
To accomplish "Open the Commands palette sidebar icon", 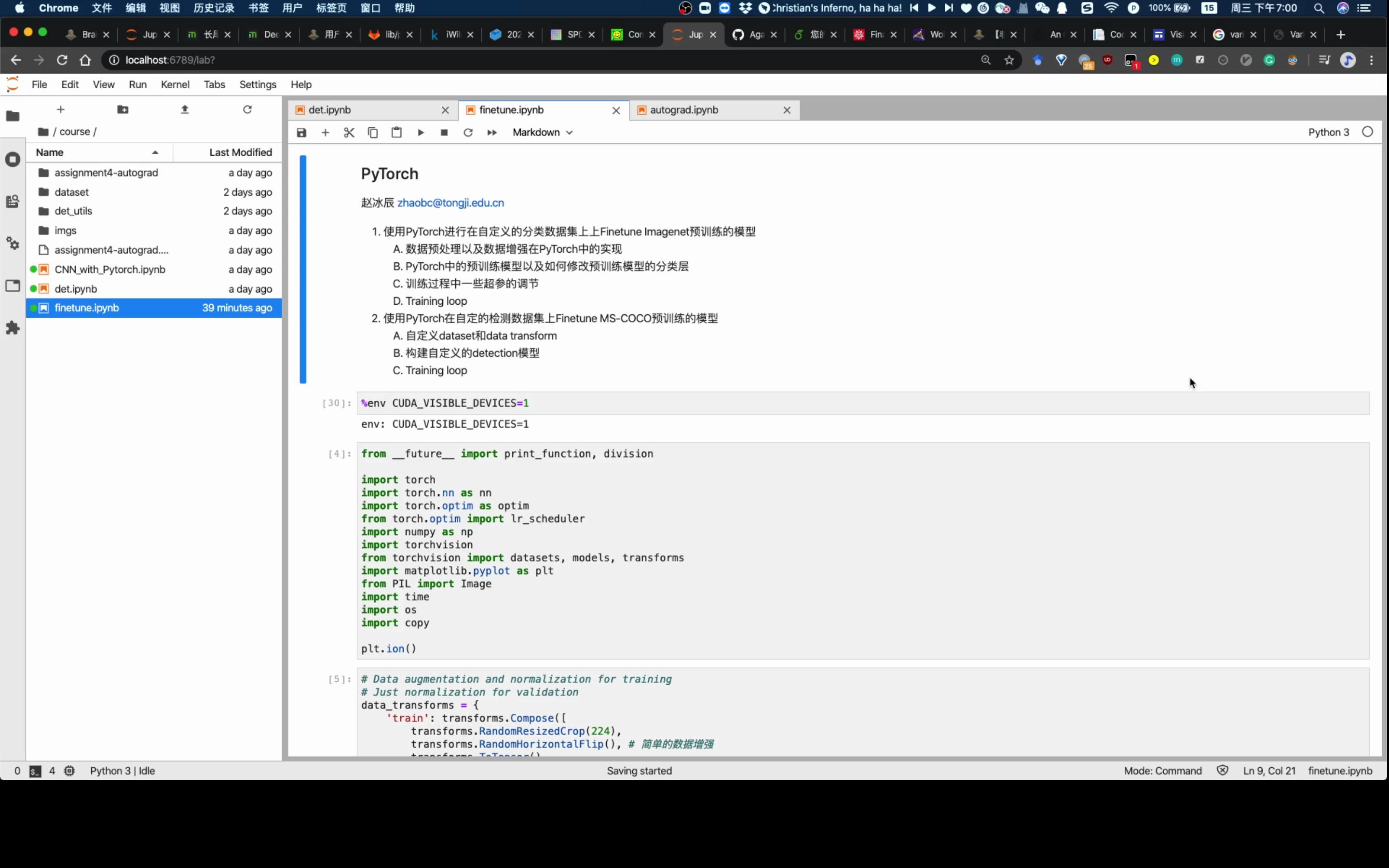I will click(13, 202).
